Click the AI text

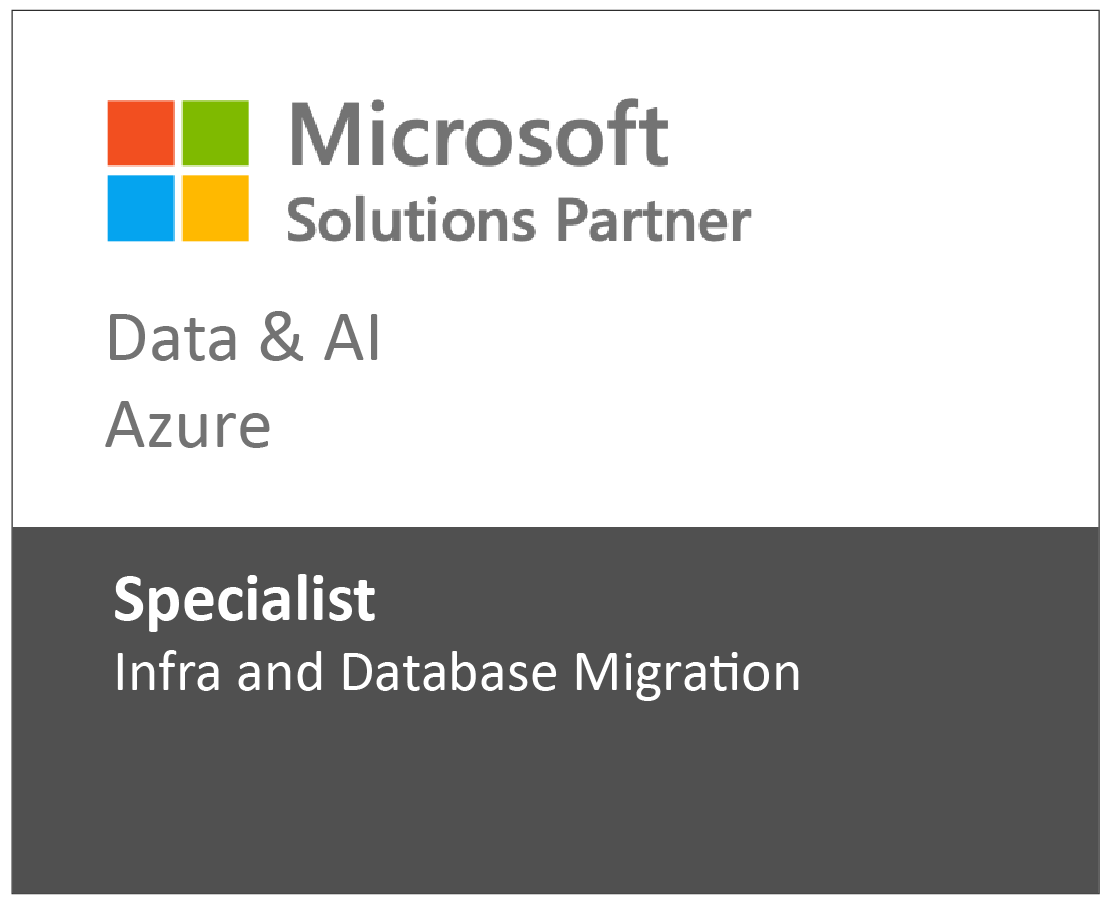coord(352,338)
